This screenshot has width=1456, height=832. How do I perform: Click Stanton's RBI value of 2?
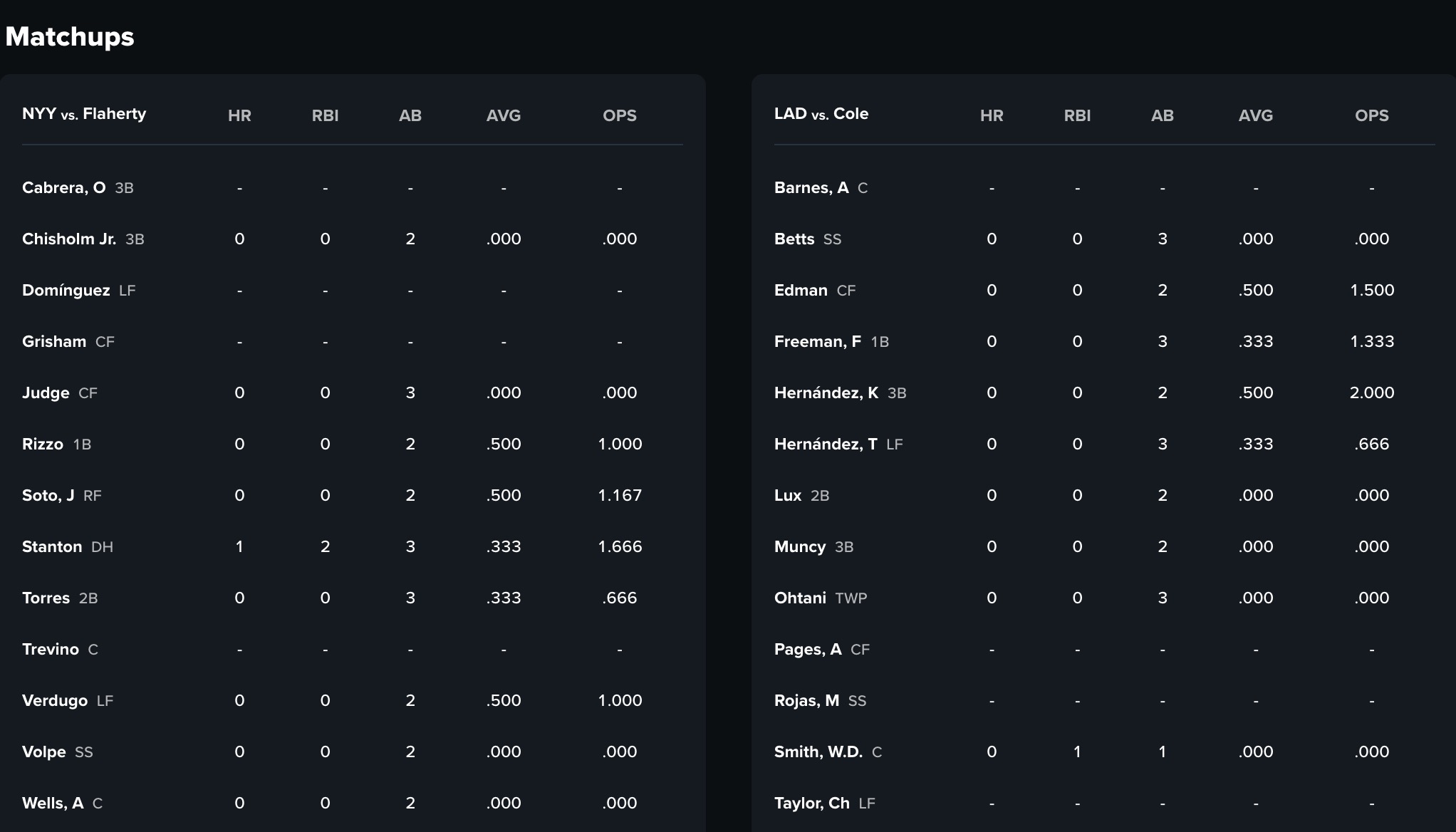(325, 546)
